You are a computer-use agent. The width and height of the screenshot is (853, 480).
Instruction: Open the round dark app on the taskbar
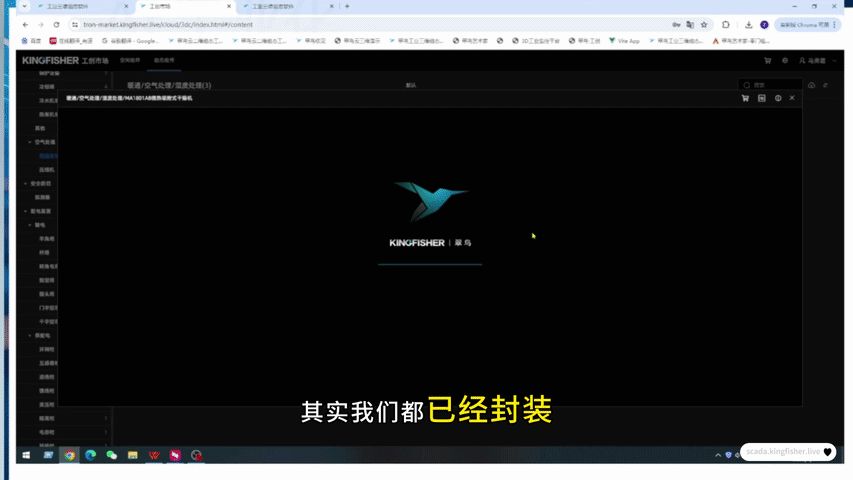coord(196,455)
